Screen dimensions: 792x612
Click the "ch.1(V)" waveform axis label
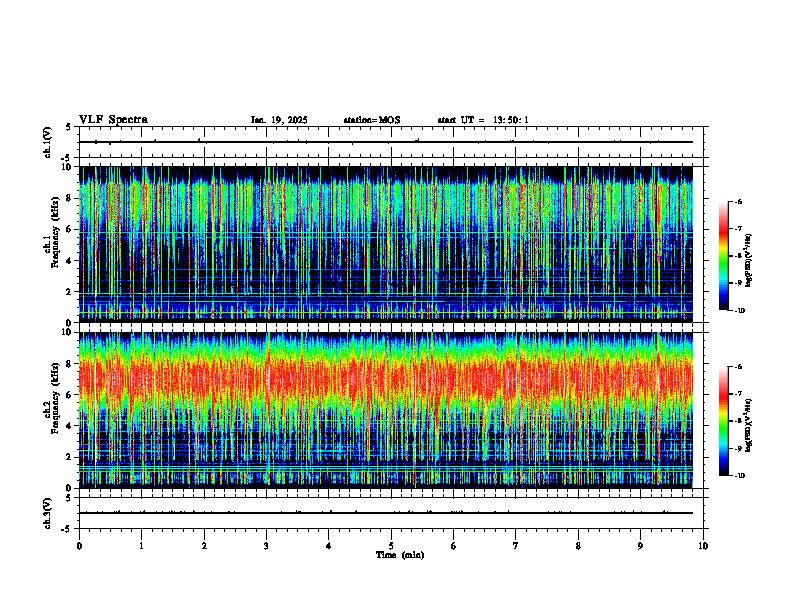(x=47, y=142)
